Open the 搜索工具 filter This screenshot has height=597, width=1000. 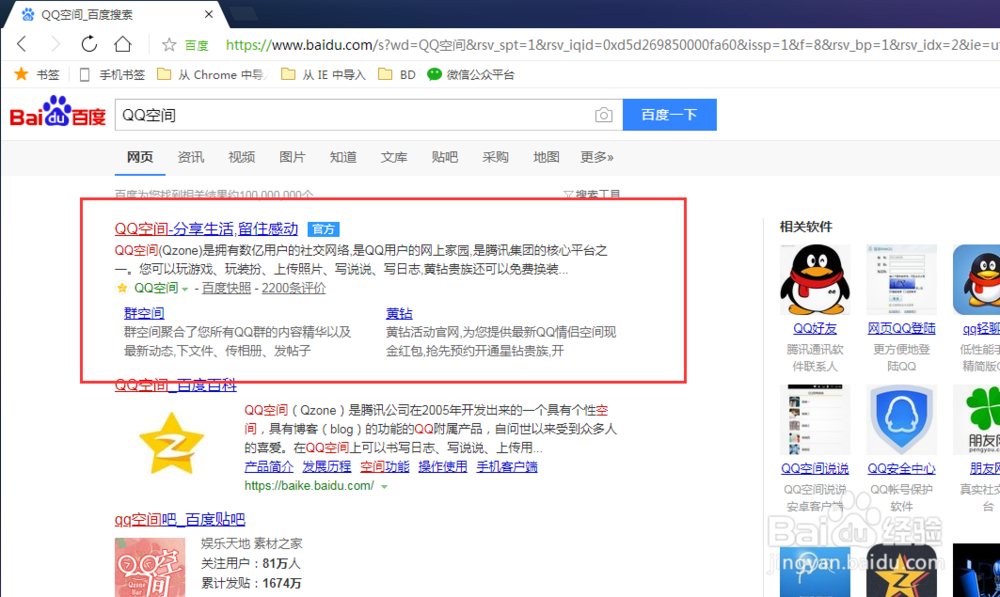click(x=592, y=194)
